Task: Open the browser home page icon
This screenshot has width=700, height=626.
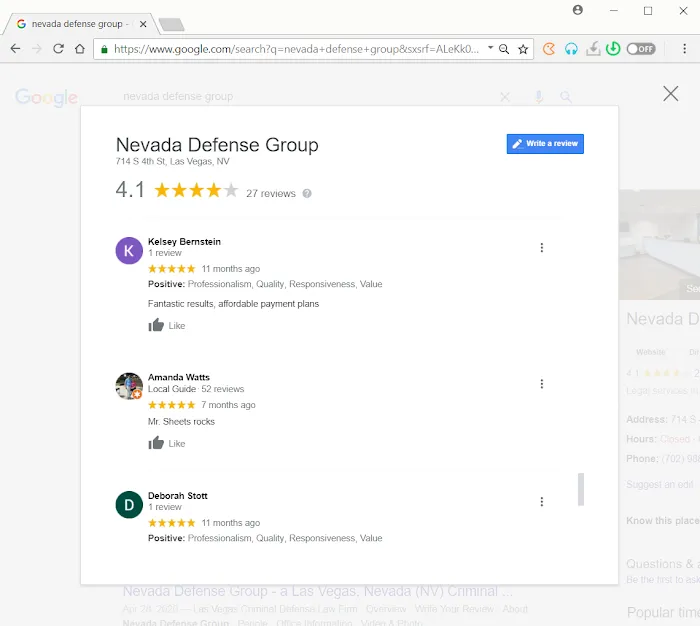Action: 80,49
